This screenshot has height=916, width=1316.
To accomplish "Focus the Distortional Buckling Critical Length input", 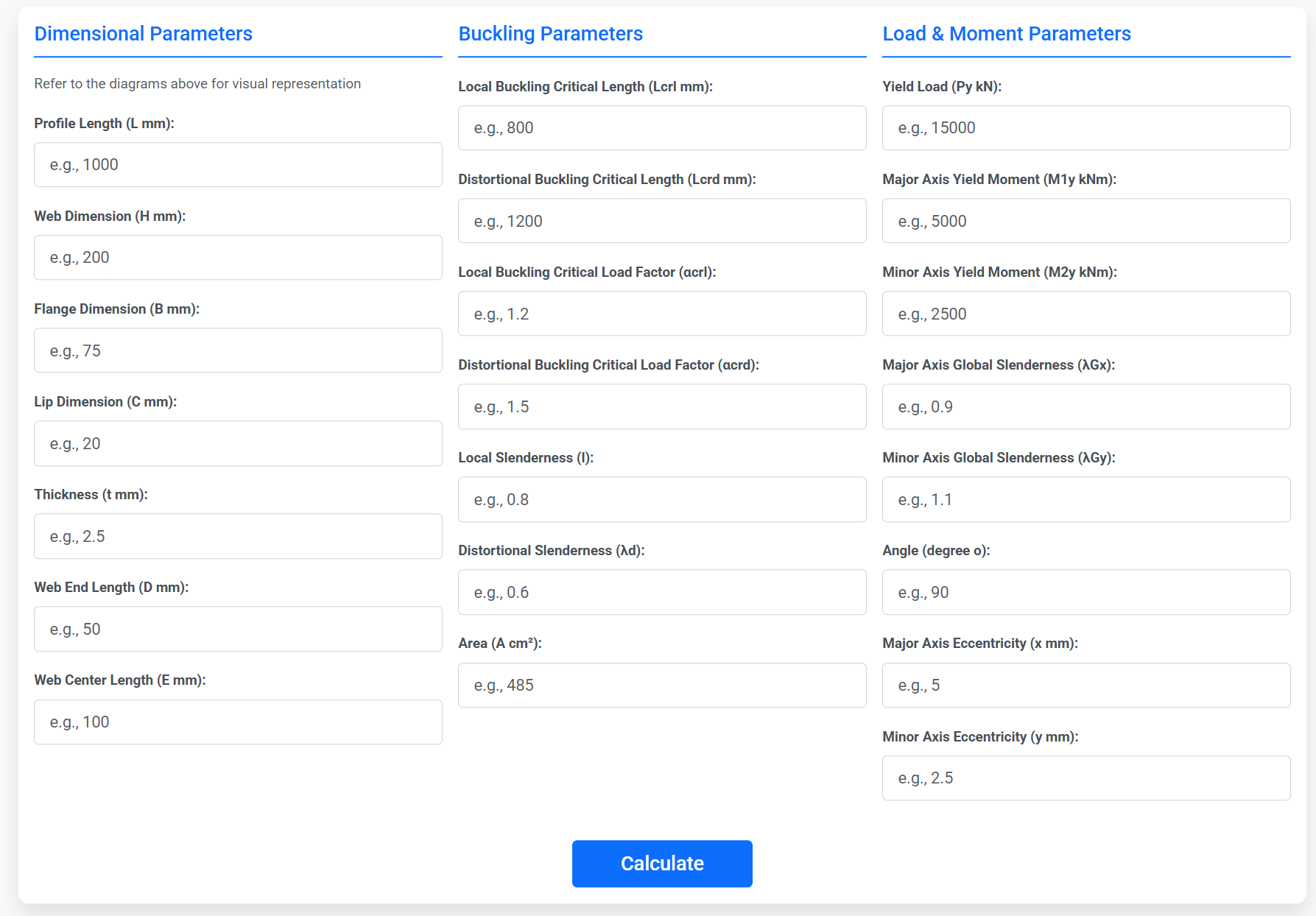I will pos(661,221).
